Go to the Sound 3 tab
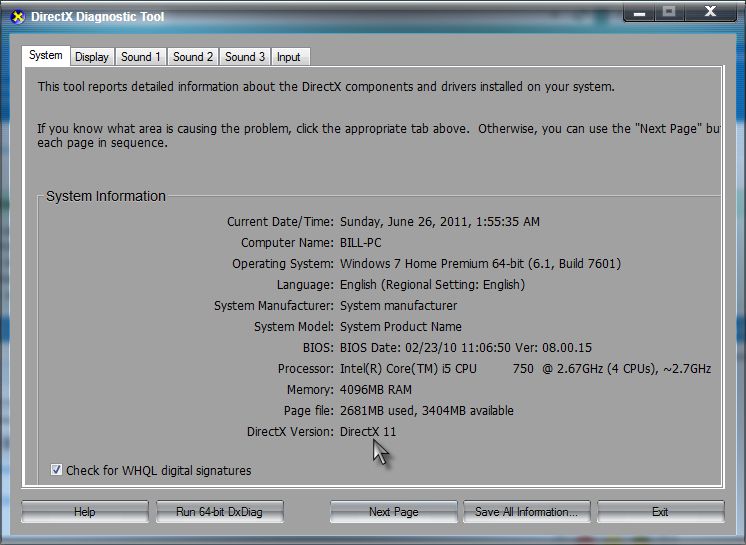Screen dimensions: 746x545 [245, 57]
